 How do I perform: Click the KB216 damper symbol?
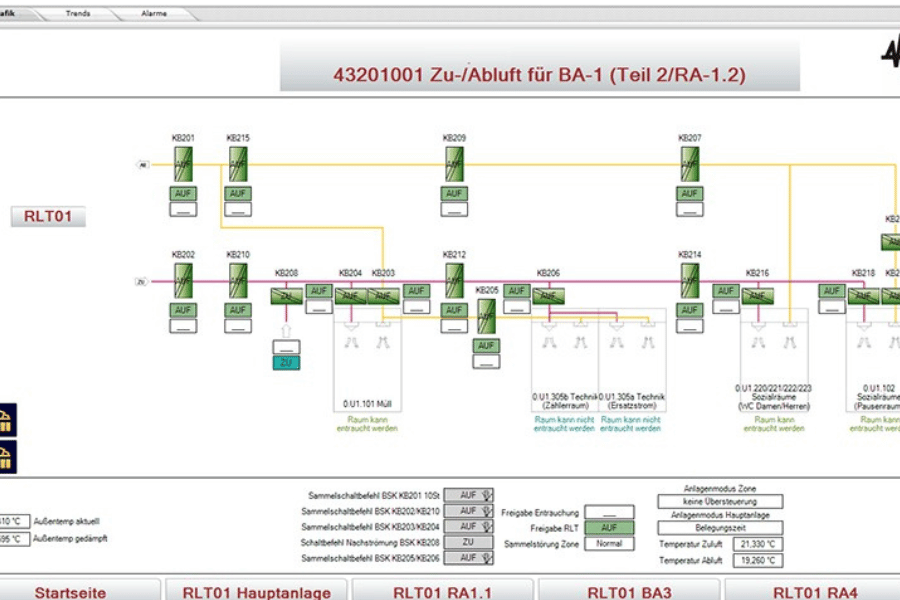[758, 296]
